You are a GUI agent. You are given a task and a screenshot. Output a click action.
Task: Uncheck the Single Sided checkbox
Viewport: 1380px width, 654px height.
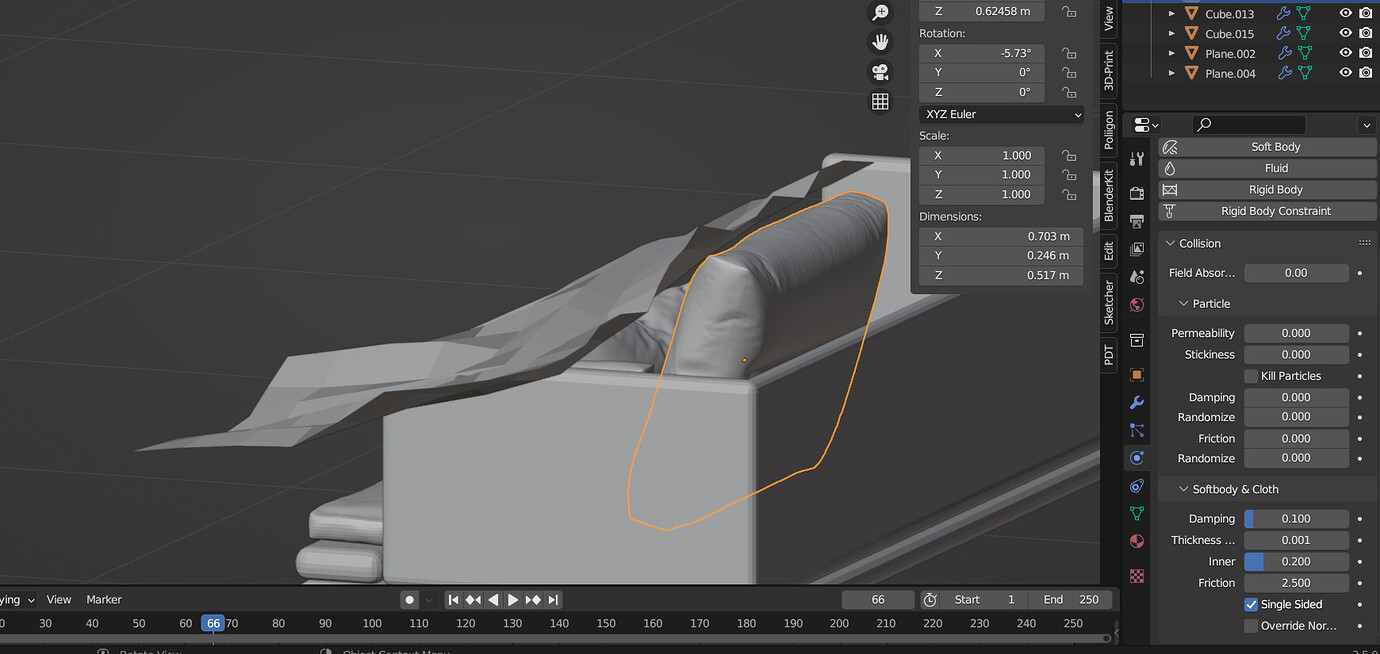1251,604
